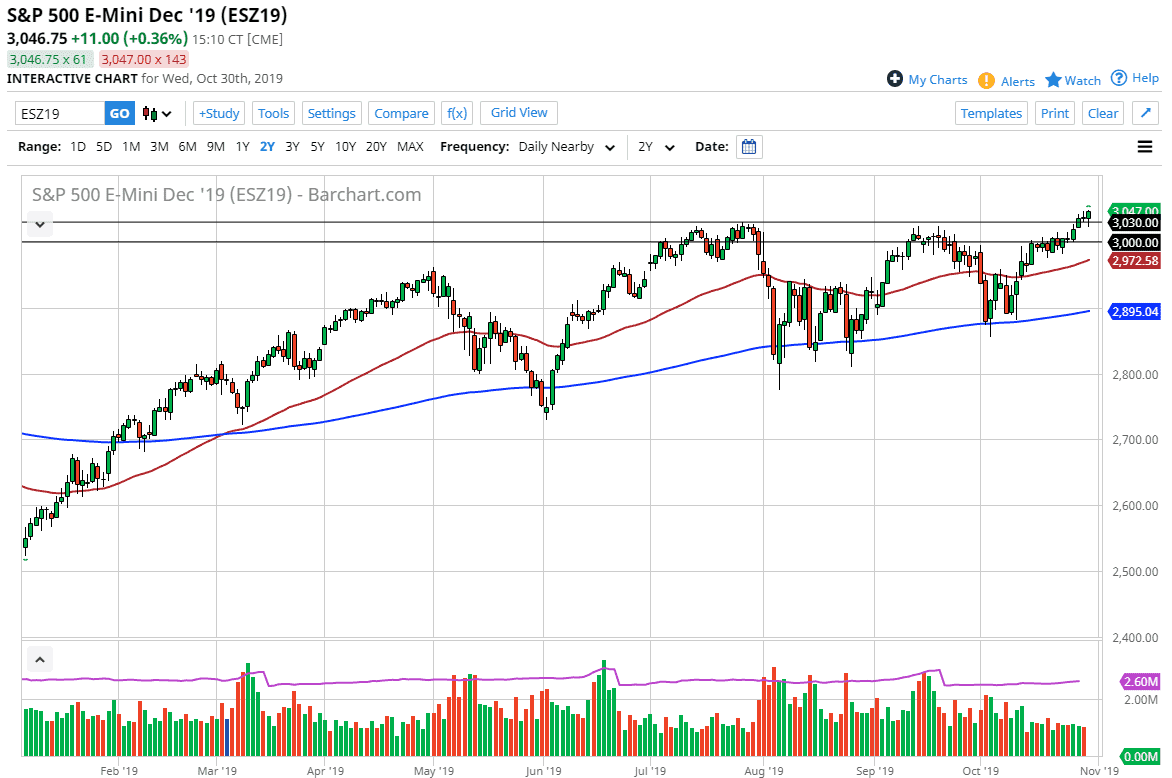Open the Settings menu
The image size is (1172, 778).
pyautogui.click(x=331, y=113)
